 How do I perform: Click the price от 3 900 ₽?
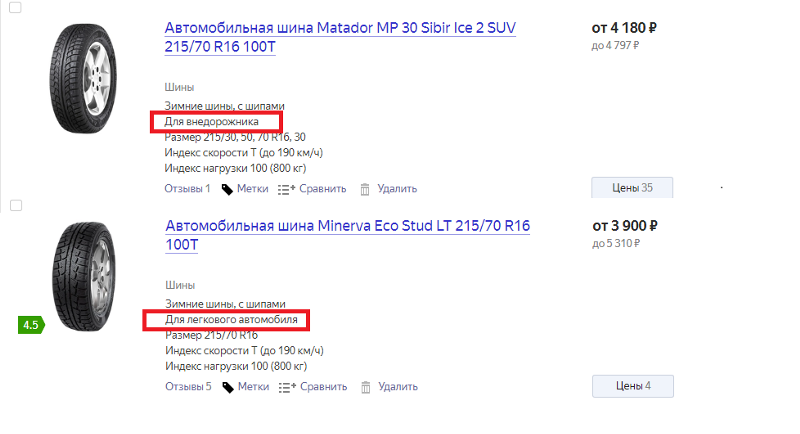[x=625, y=225]
